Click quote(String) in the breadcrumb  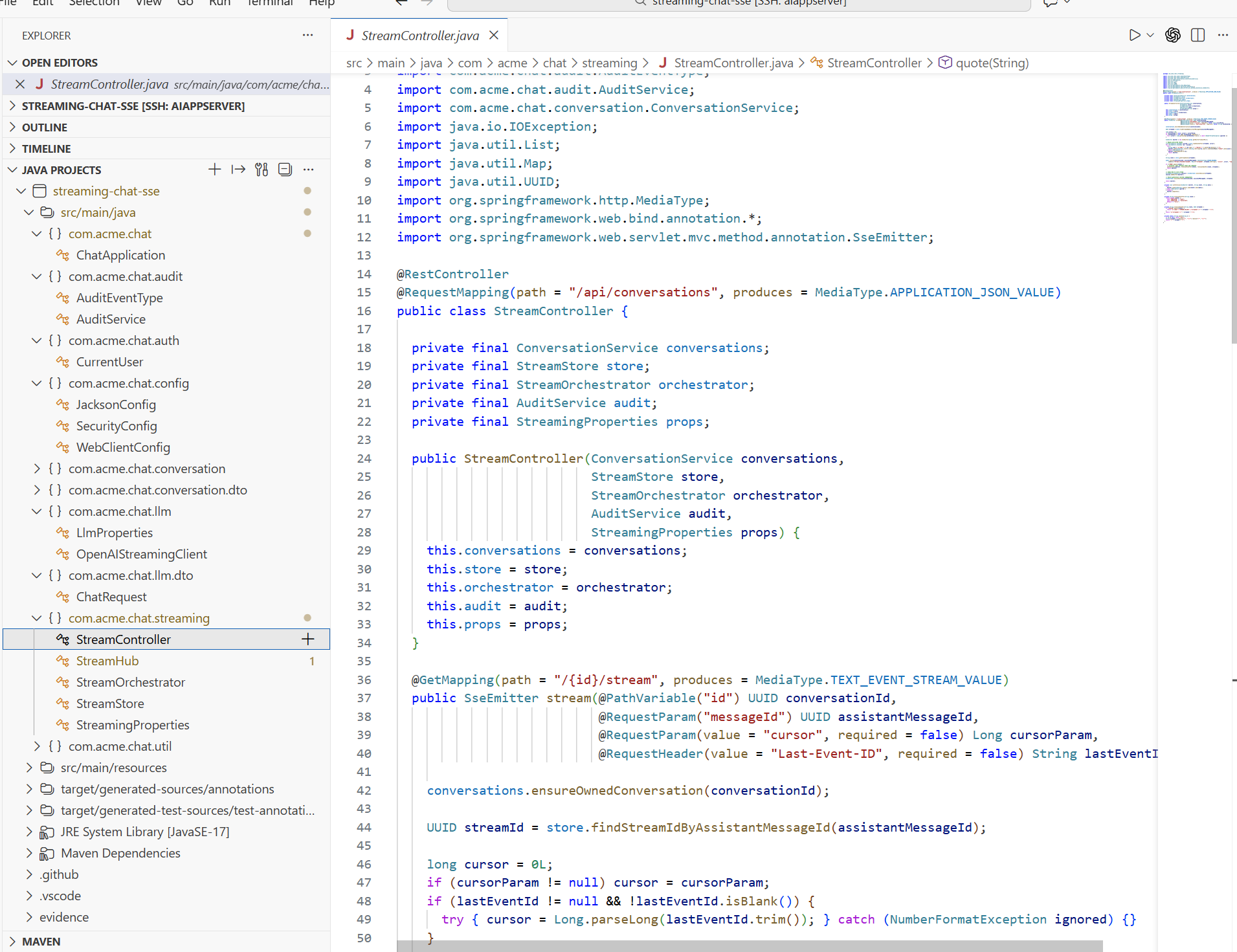(x=992, y=62)
